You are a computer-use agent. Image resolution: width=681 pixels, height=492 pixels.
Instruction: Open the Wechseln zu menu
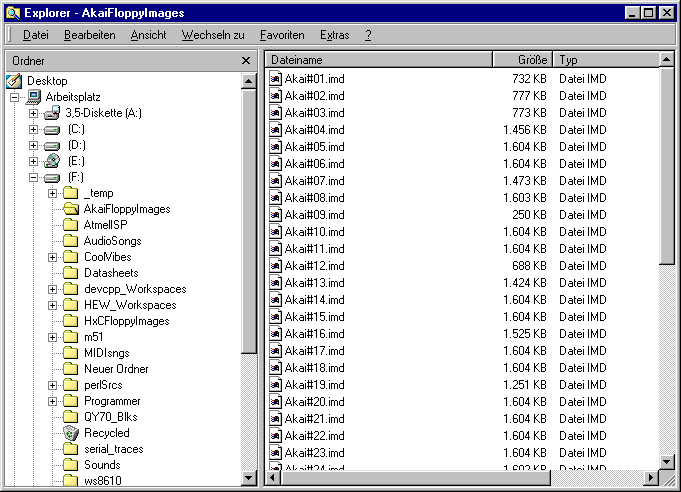[x=213, y=35]
